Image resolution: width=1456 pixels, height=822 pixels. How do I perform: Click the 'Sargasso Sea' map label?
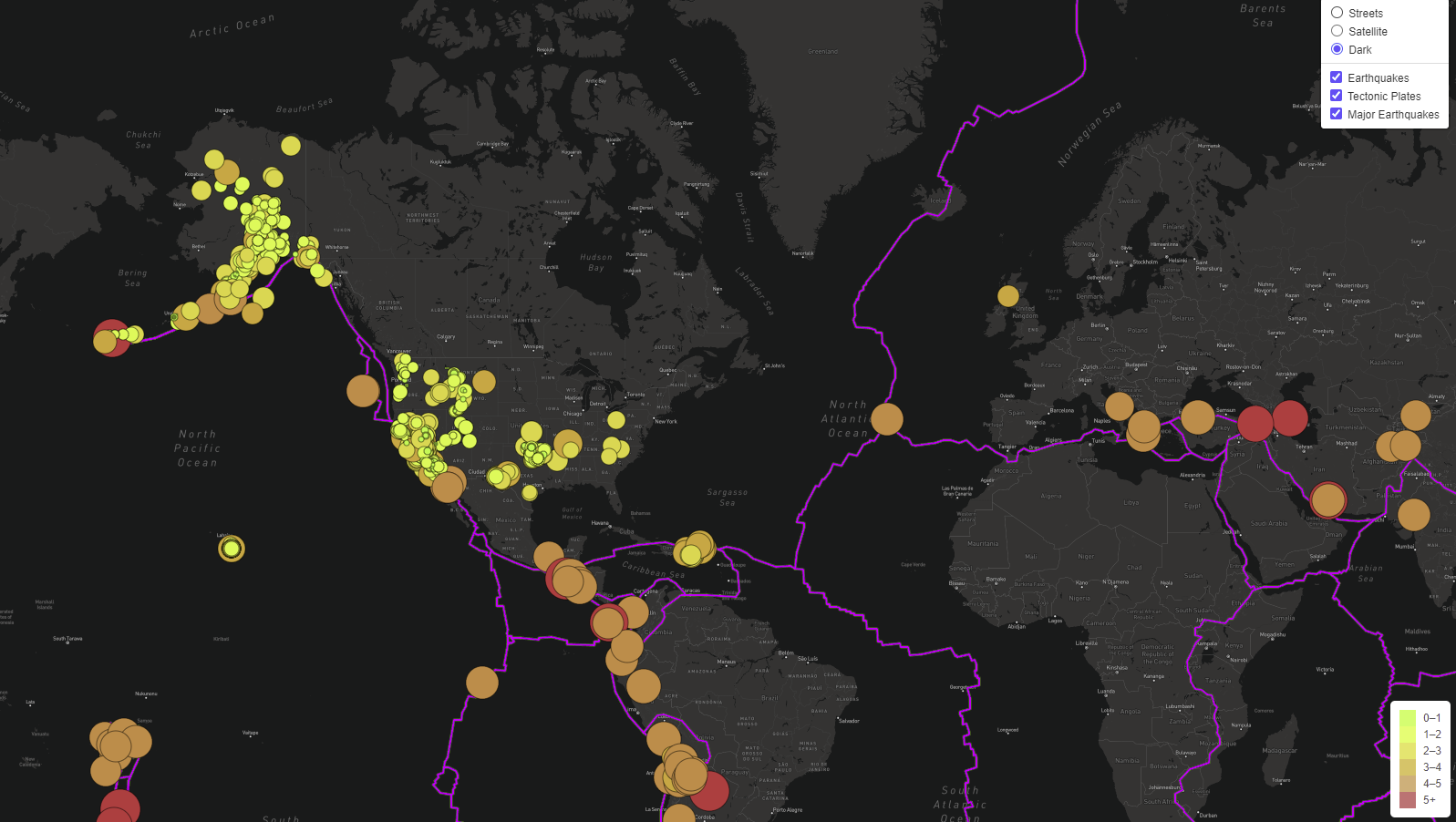(x=728, y=498)
